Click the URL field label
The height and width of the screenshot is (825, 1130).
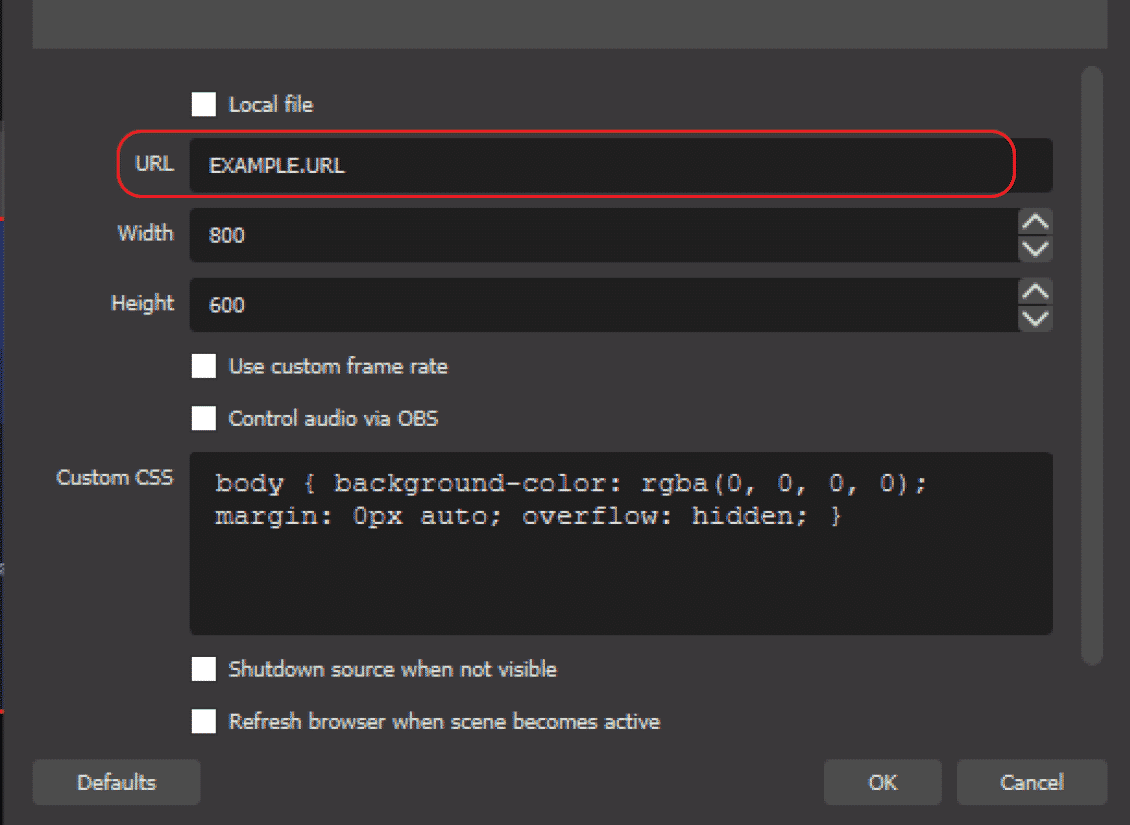coord(152,164)
